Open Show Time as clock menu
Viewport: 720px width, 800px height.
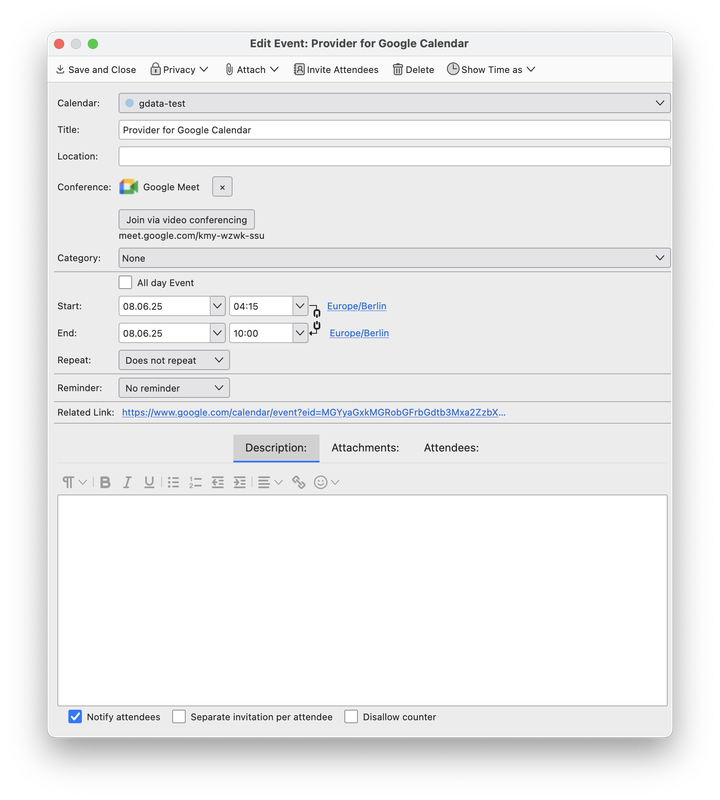(x=491, y=69)
